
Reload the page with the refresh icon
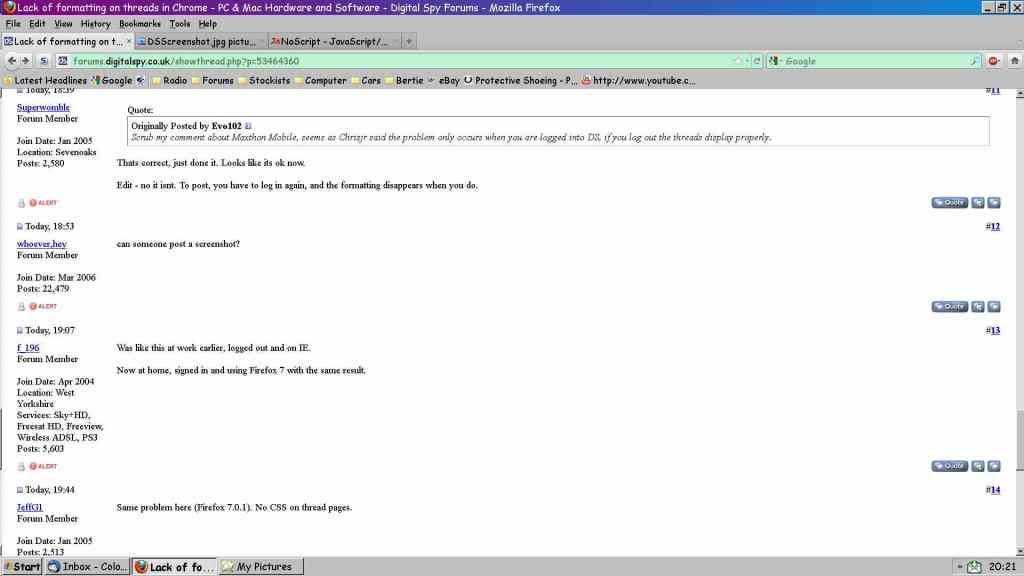pos(757,61)
